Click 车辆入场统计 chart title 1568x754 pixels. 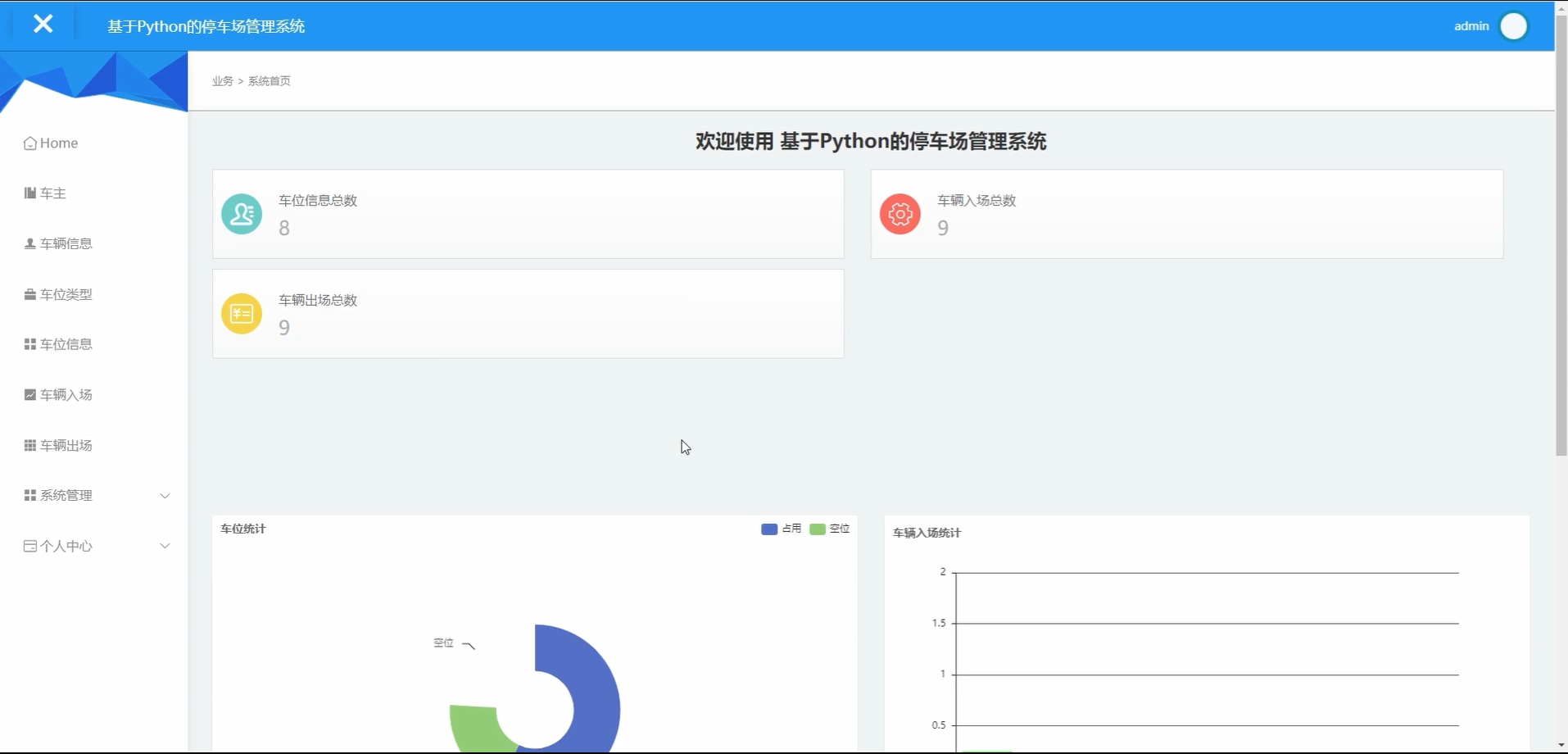coord(927,533)
